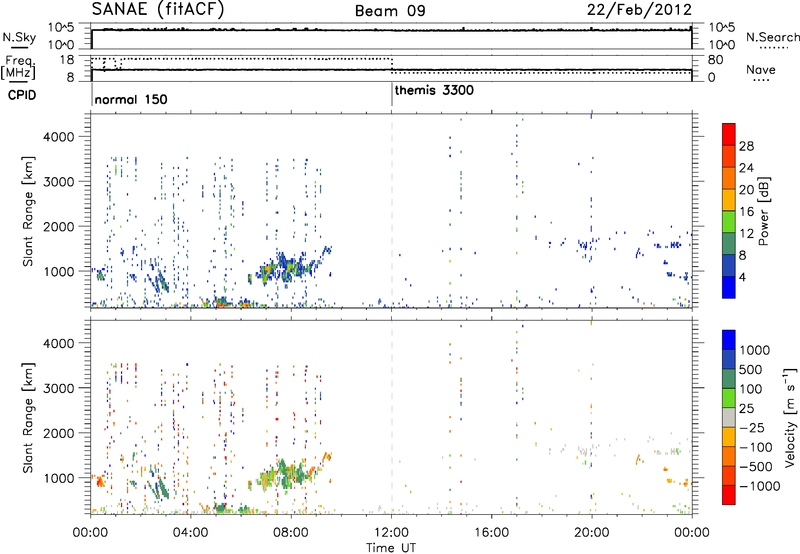This screenshot has height=554, width=800.
Task: Click the 80 tick on Nave axis
Action: pos(715,60)
